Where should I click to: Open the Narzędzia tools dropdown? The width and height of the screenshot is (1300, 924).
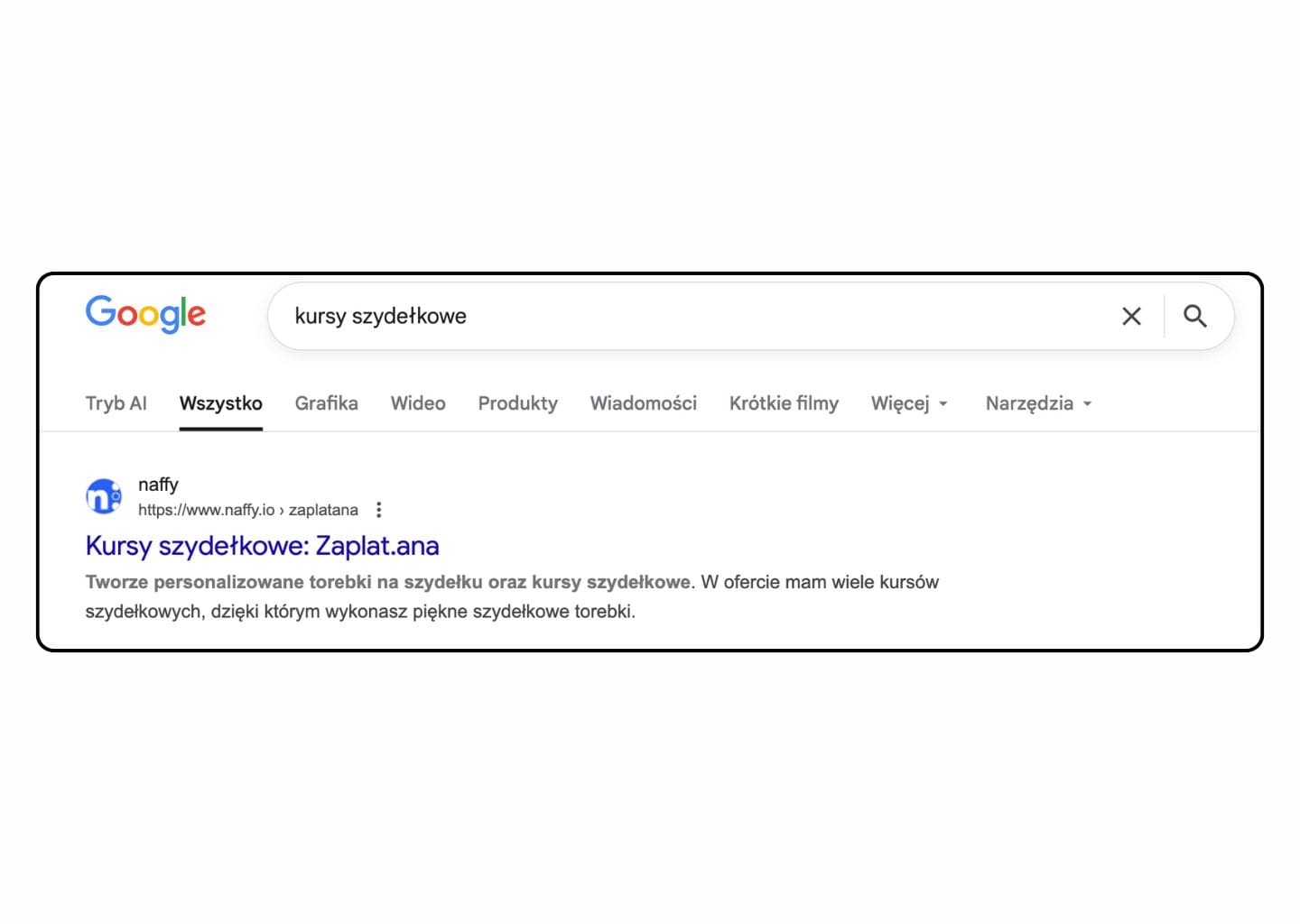pyautogui.click(x=1030, y=403)
